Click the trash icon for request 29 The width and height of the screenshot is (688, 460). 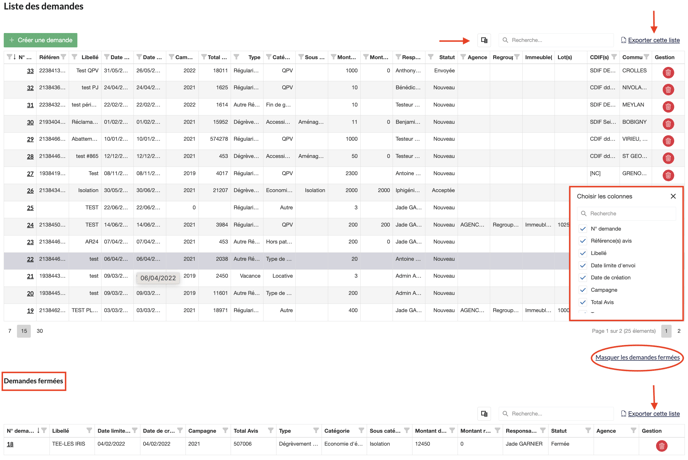pyautogui.click(x=668, y=141)
